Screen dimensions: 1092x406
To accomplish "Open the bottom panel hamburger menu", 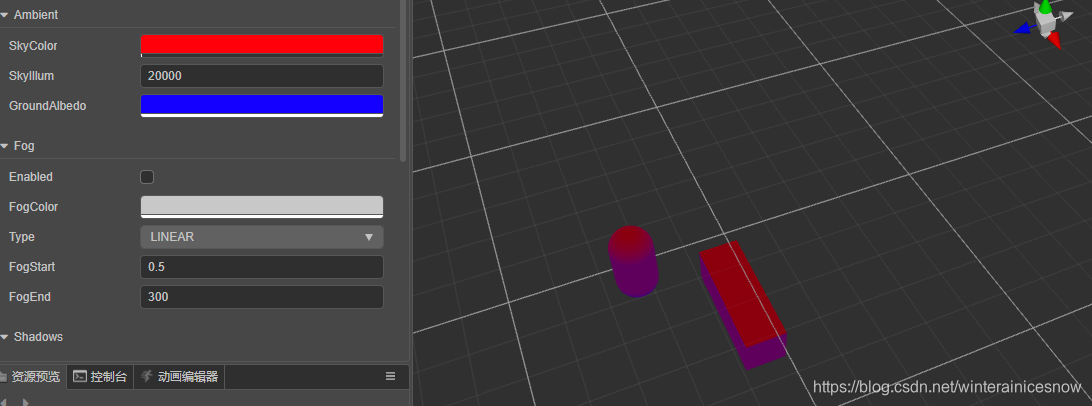I will pos(391,377).
